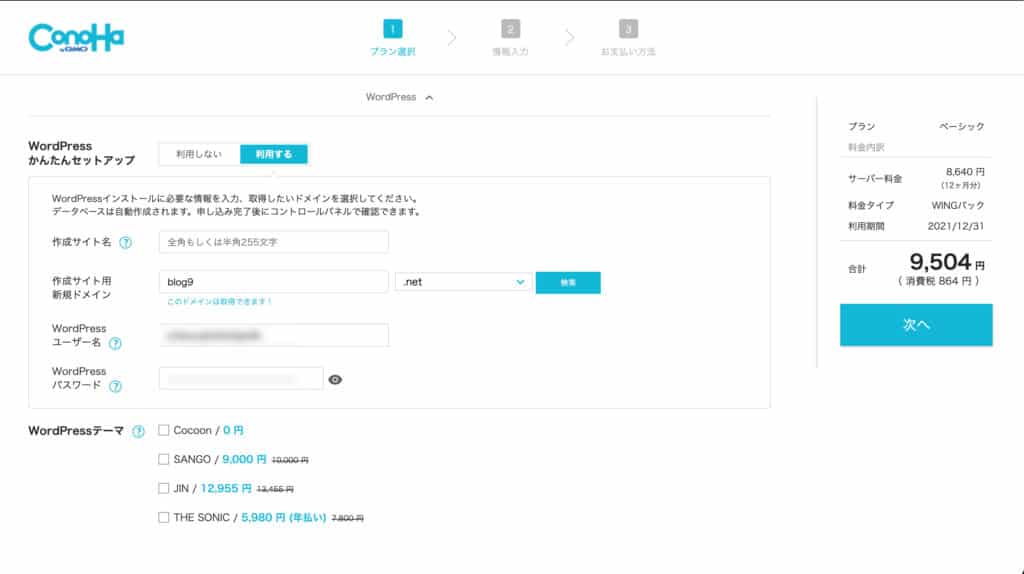
Task: Select 利用しない for easy setup
Action: click(x=199, y=154)
